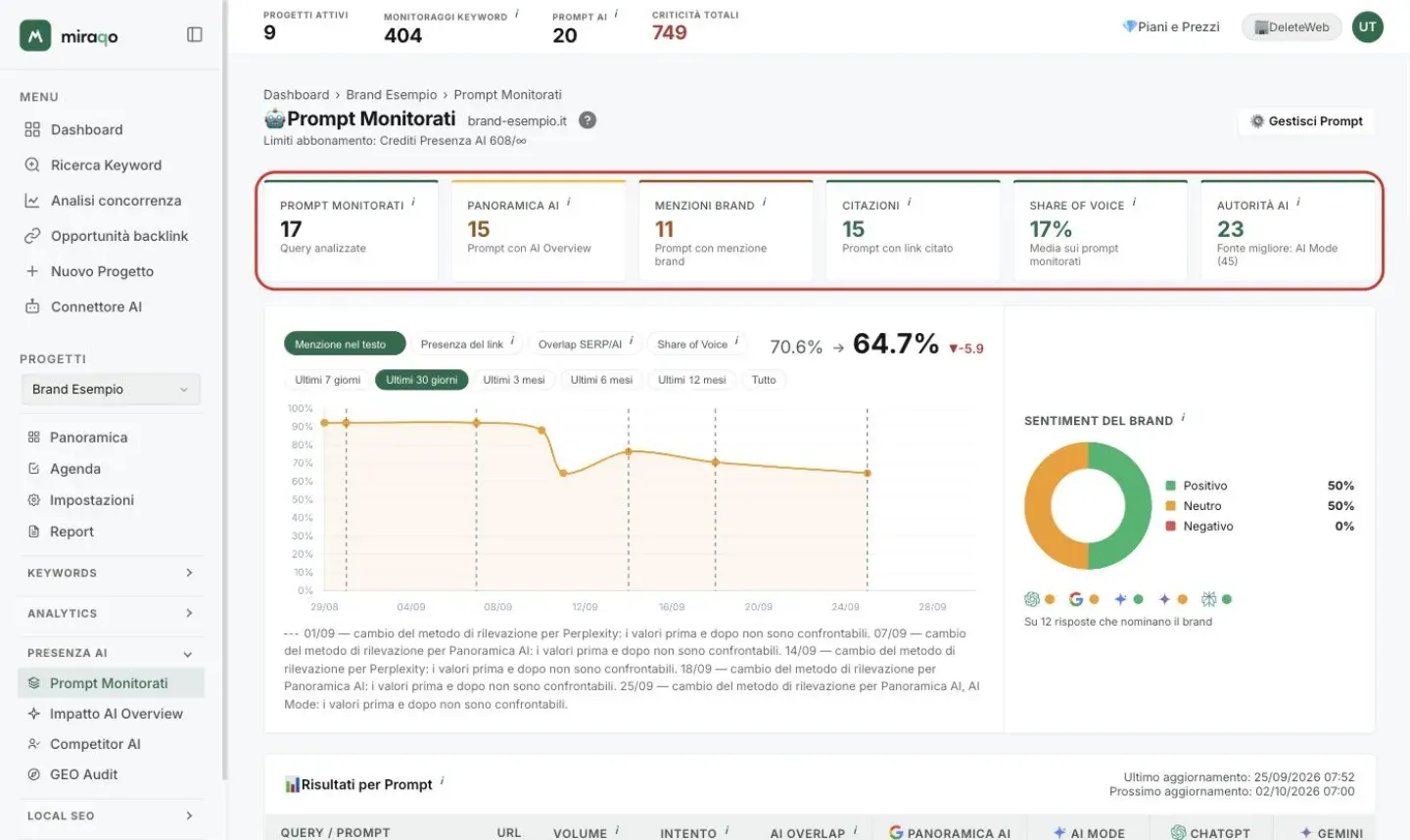Click the ChatGPT icon in the sentiment panel
The image size is (1410, 840).
(x=1032, y=599)
